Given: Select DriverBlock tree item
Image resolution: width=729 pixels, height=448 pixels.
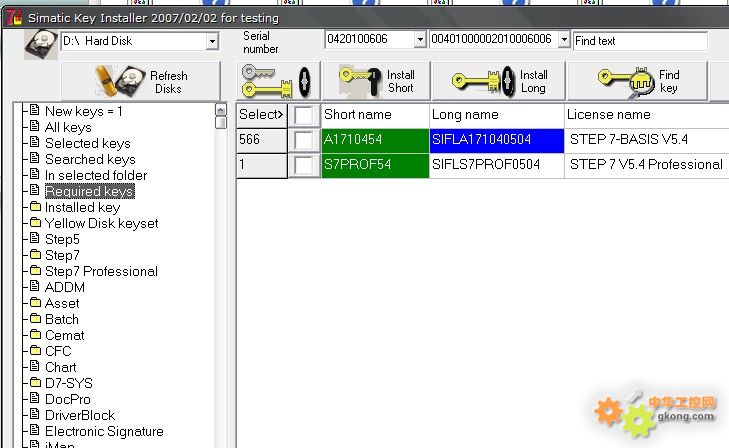Looking at the screenshot, I should (x=80, y=415).
